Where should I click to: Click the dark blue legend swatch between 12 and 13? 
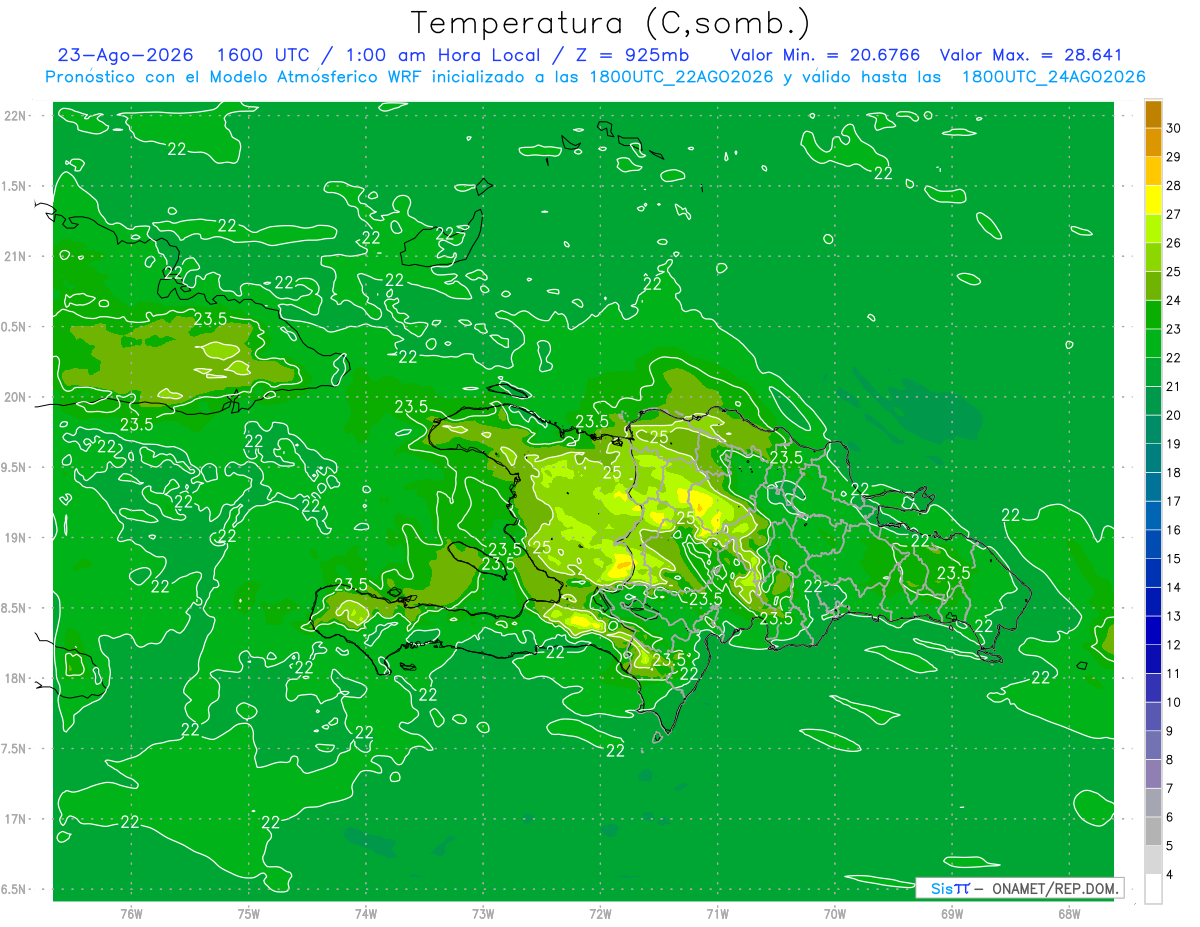[1153, 631]
